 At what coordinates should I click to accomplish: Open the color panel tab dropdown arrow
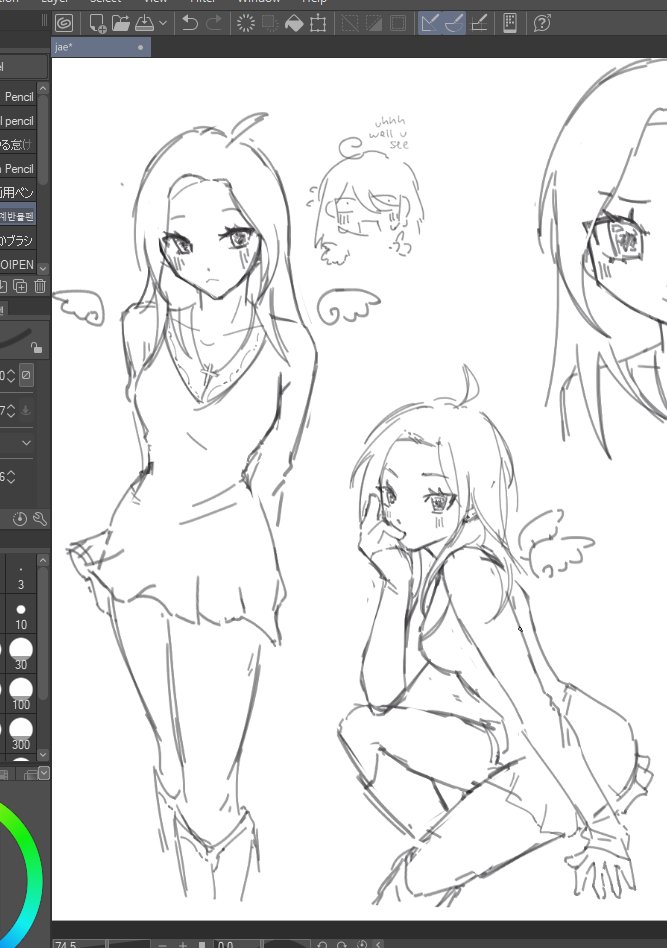click(x=44, y=773)
